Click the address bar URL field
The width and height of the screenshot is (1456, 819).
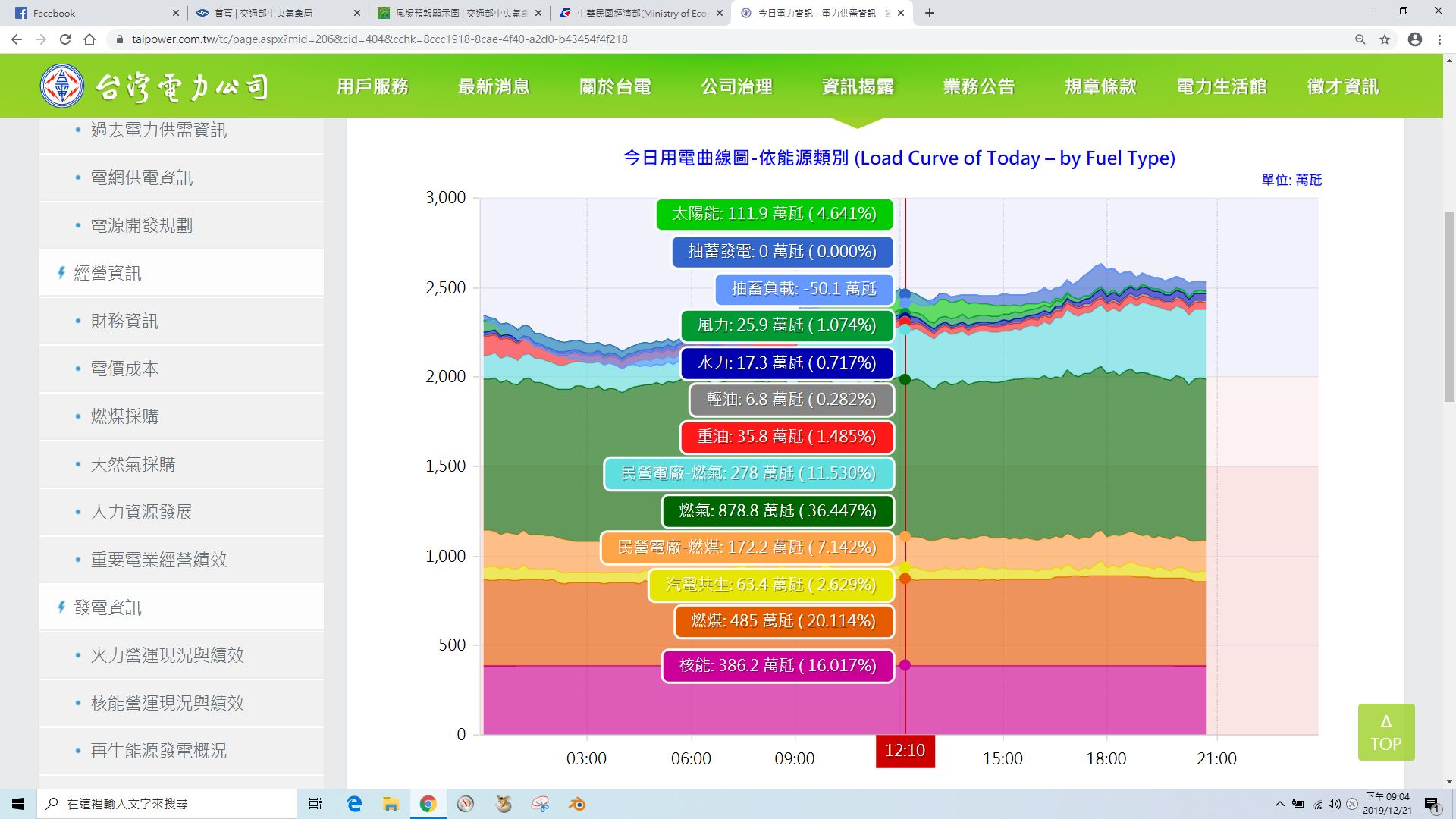pyautogui.click(x=728, y=39)
